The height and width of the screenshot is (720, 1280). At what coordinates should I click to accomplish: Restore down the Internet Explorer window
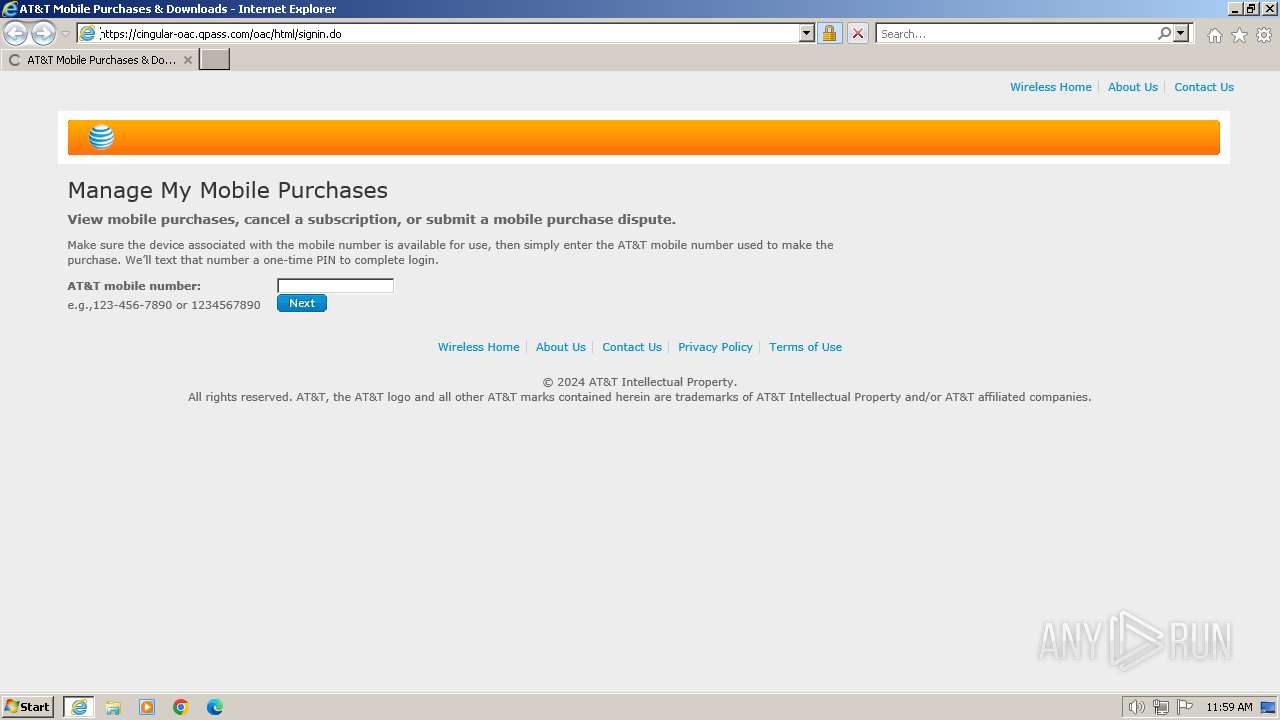[x=1252, y=8]
